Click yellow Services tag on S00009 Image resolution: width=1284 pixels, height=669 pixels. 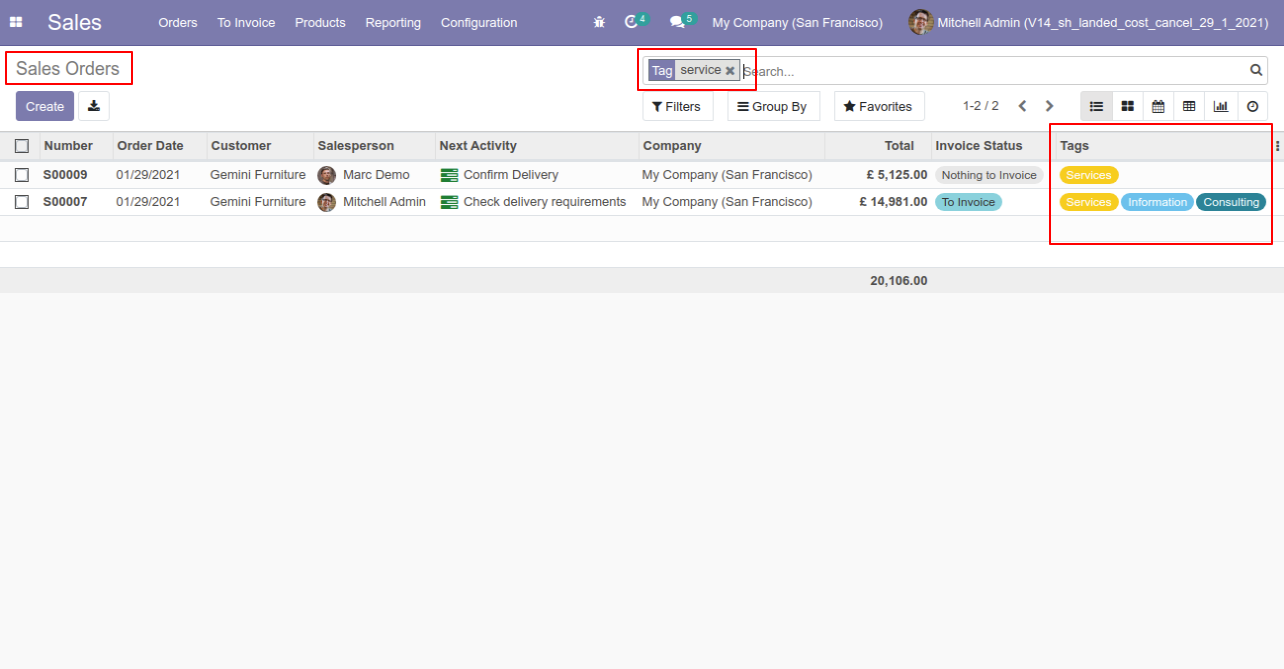point(1089,175)
